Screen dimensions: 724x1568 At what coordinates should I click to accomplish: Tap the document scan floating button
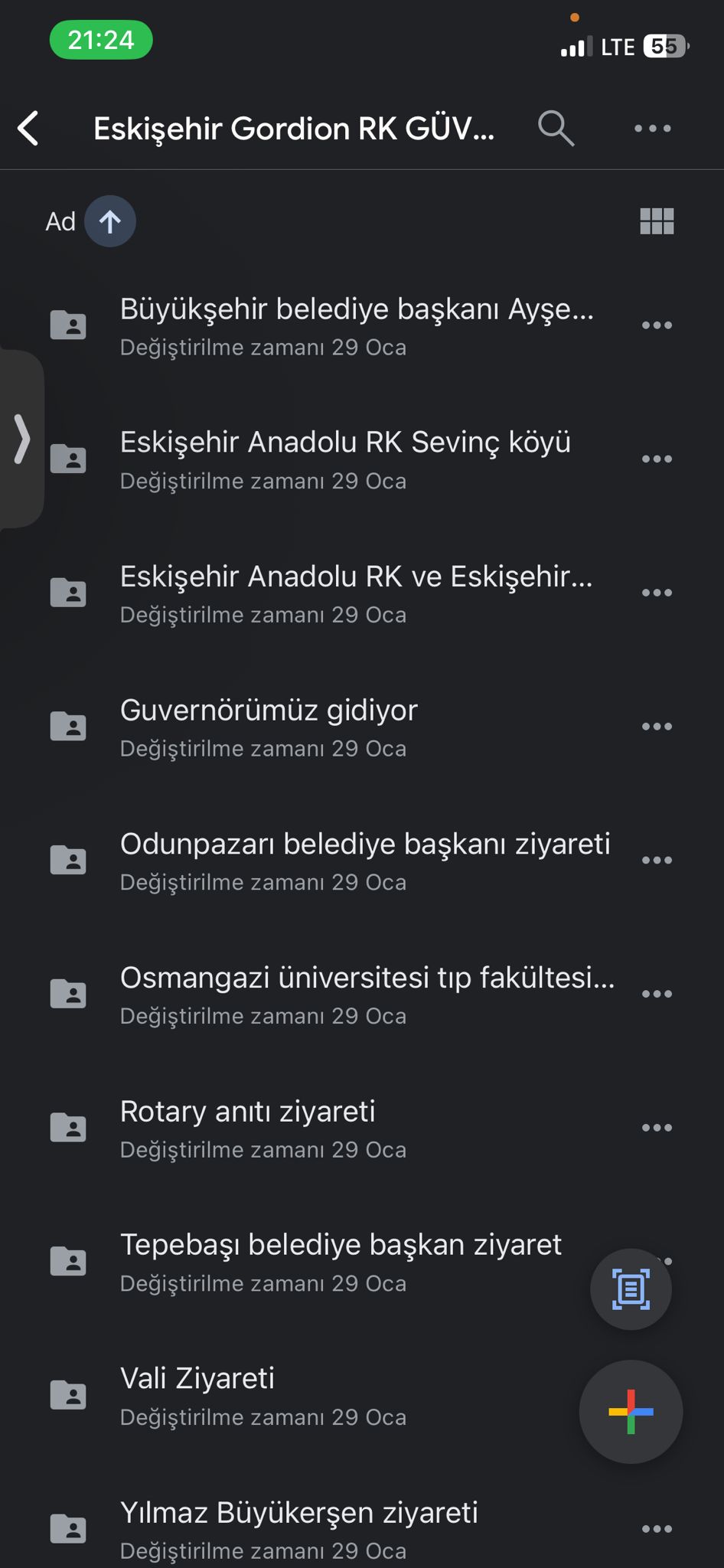coord(631,1289)
